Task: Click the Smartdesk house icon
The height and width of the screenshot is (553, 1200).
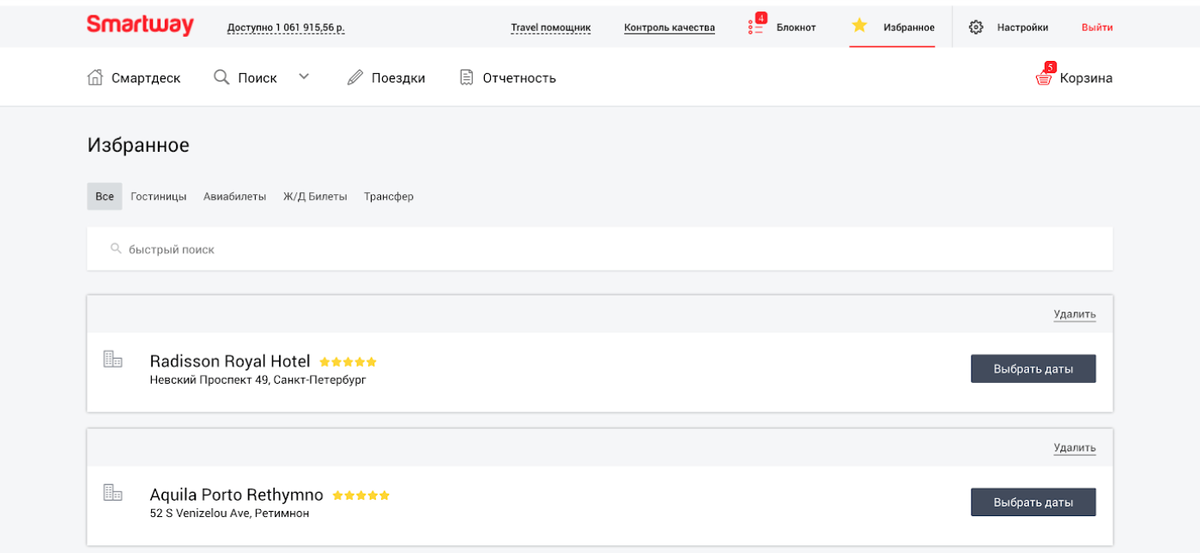Action: [95, 77]
